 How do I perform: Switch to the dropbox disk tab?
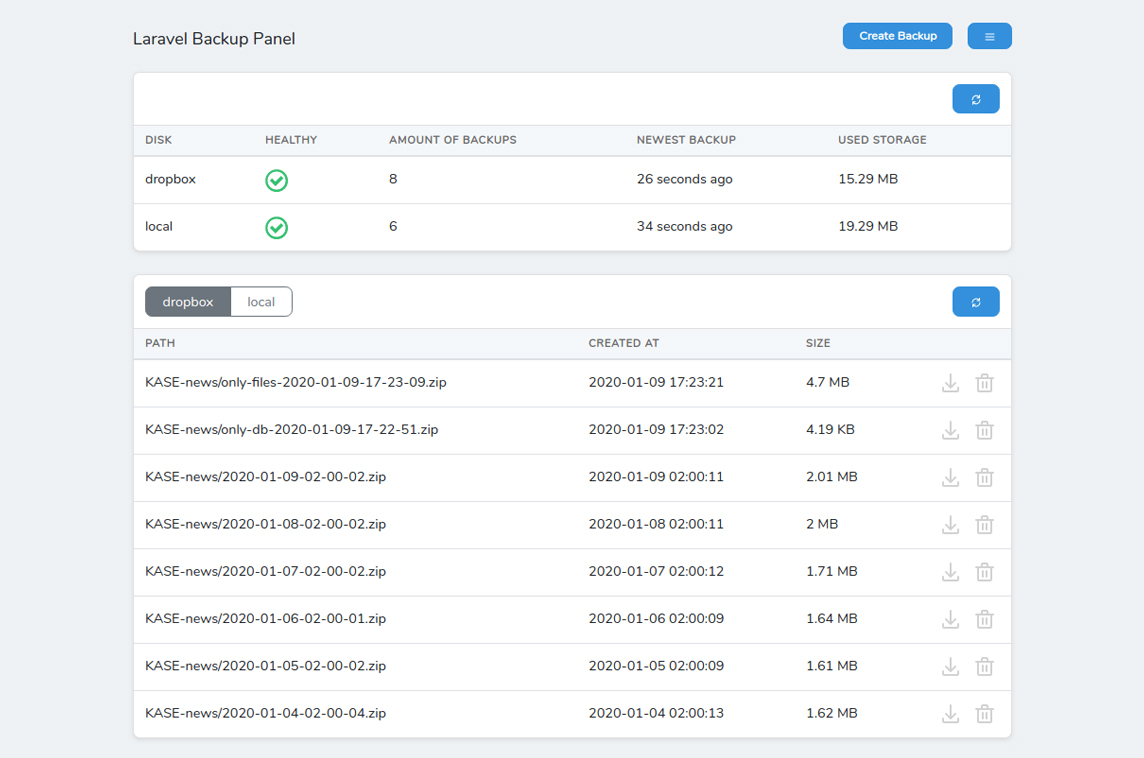(188, 302)
